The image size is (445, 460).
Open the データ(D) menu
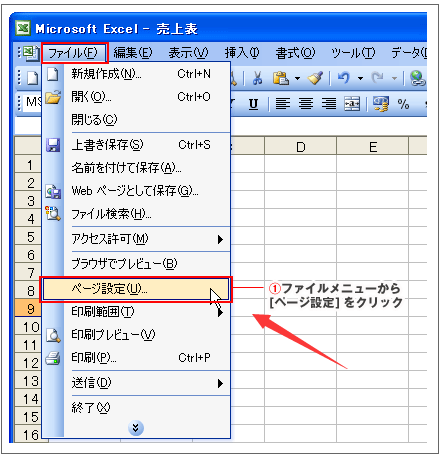[x=409, y=53]
